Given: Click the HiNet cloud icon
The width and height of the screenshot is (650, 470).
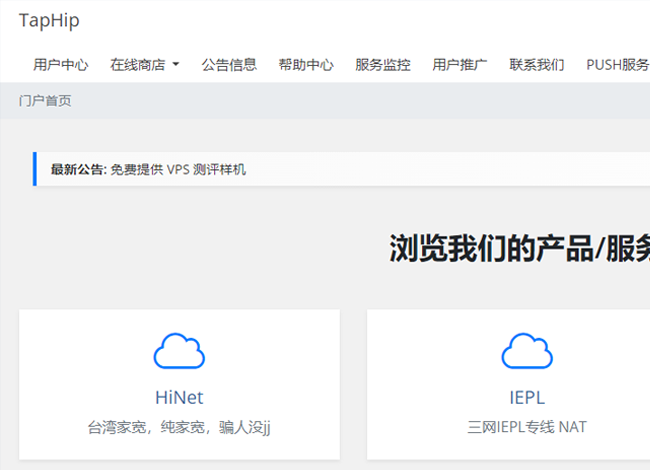Looking at the screenshot, I should (179, 350).
